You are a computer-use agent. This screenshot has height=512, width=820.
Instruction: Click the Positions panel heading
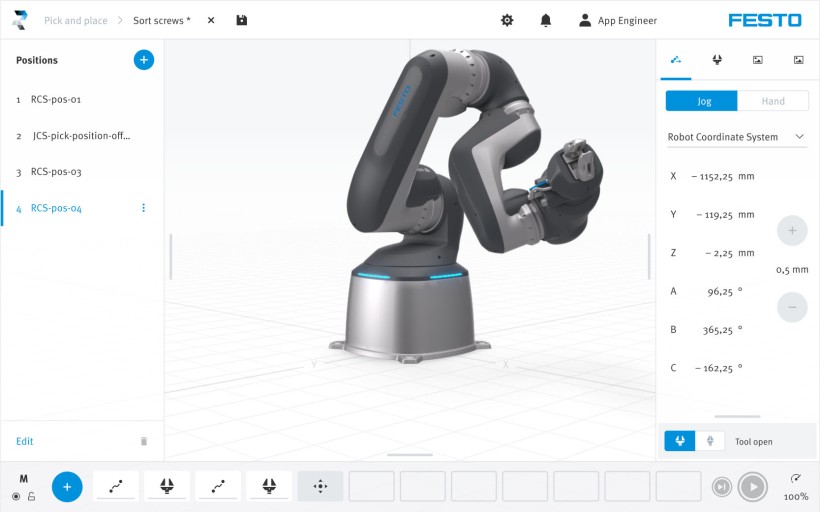tap(37, 60)
